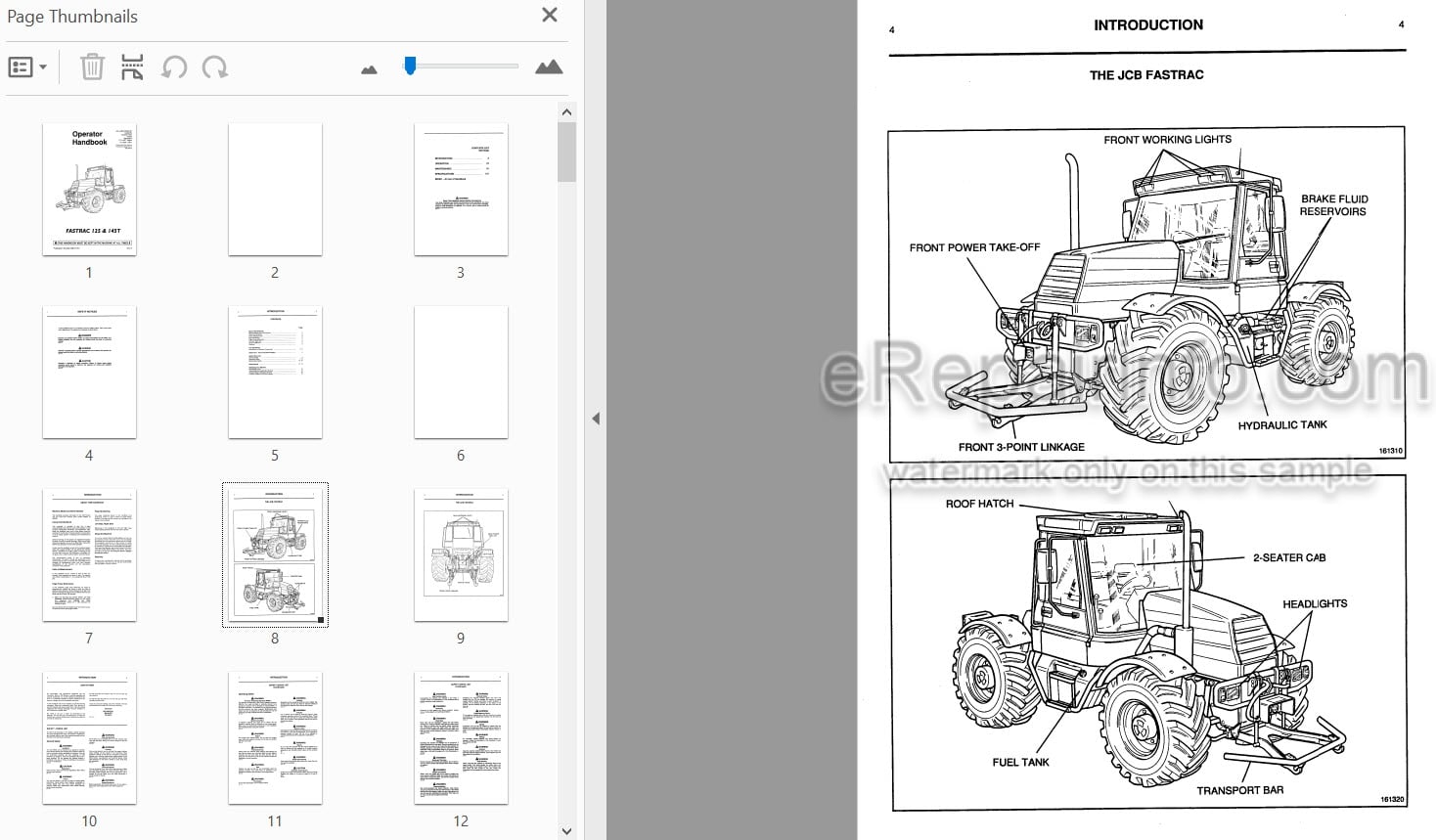1436x840 pixels.
Task: Click the FUEL TANK label
Action: point(1020,762)
